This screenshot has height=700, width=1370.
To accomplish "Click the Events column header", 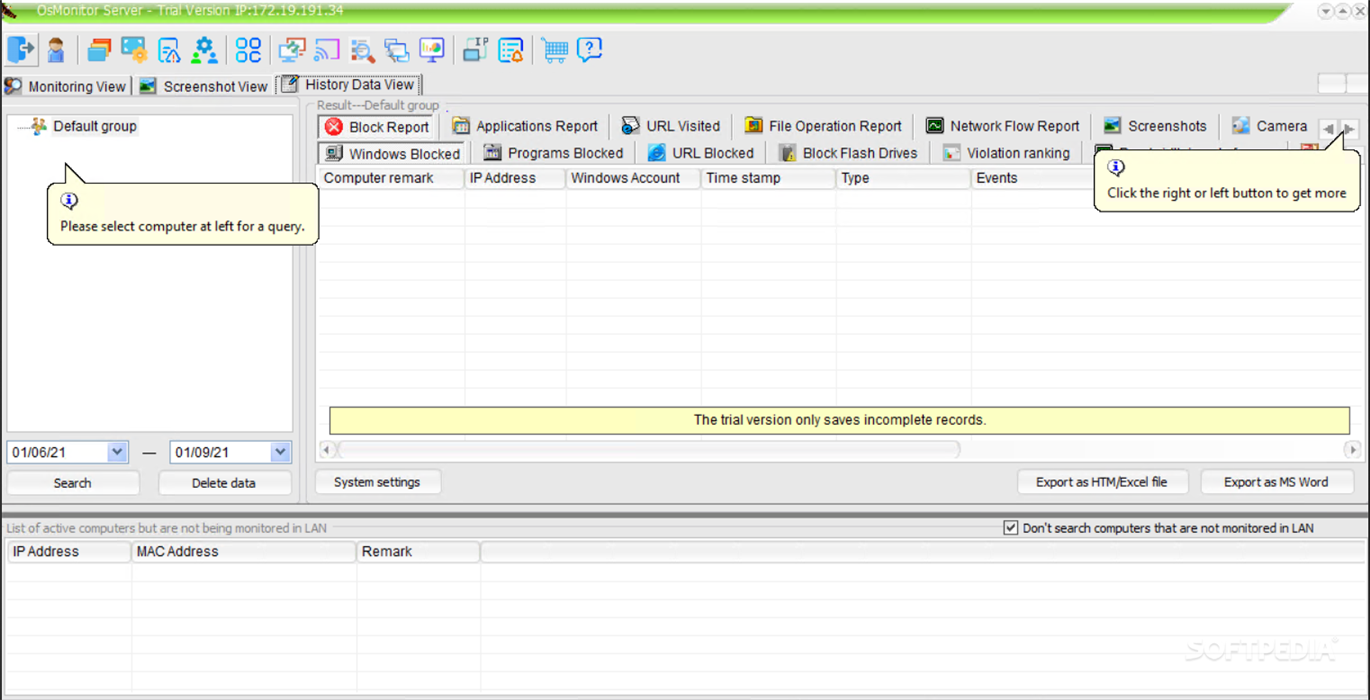I will 1033,178.
